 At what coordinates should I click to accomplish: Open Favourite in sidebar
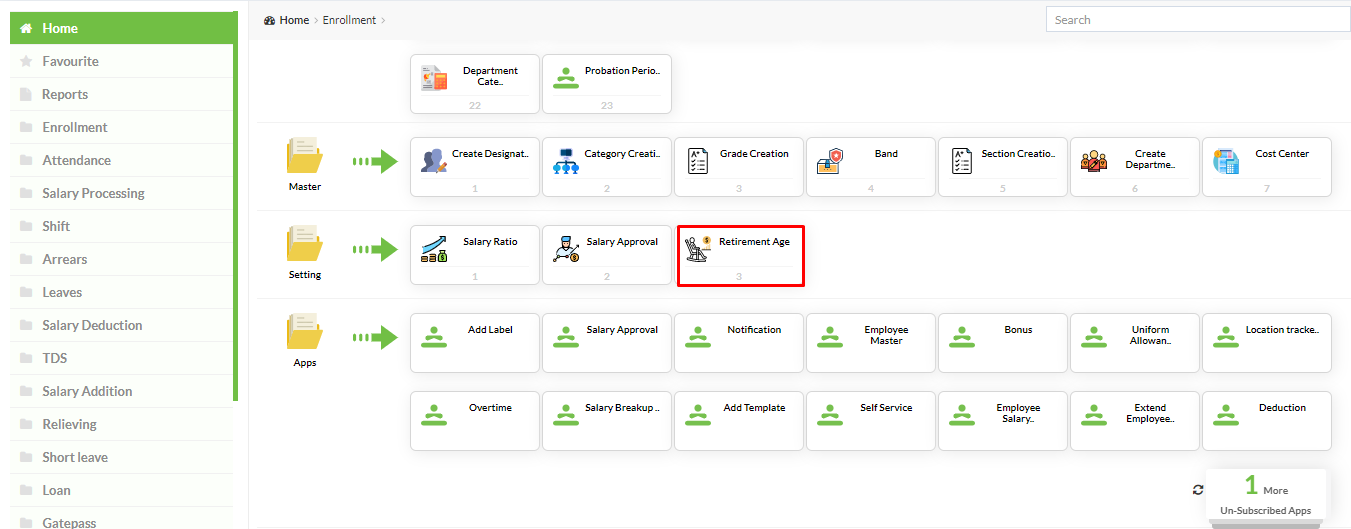pos(122,61)
